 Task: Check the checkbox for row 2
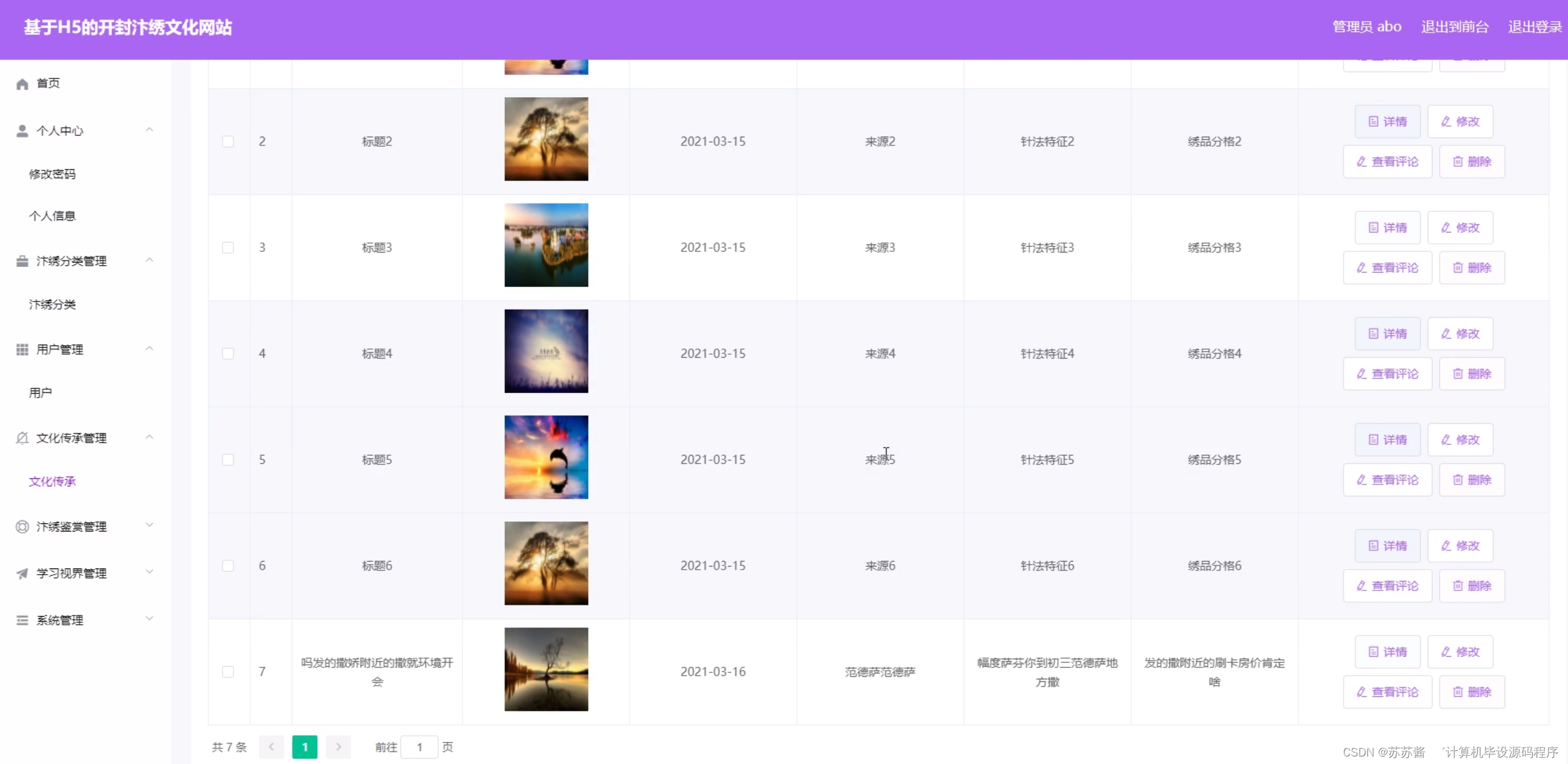228,142
